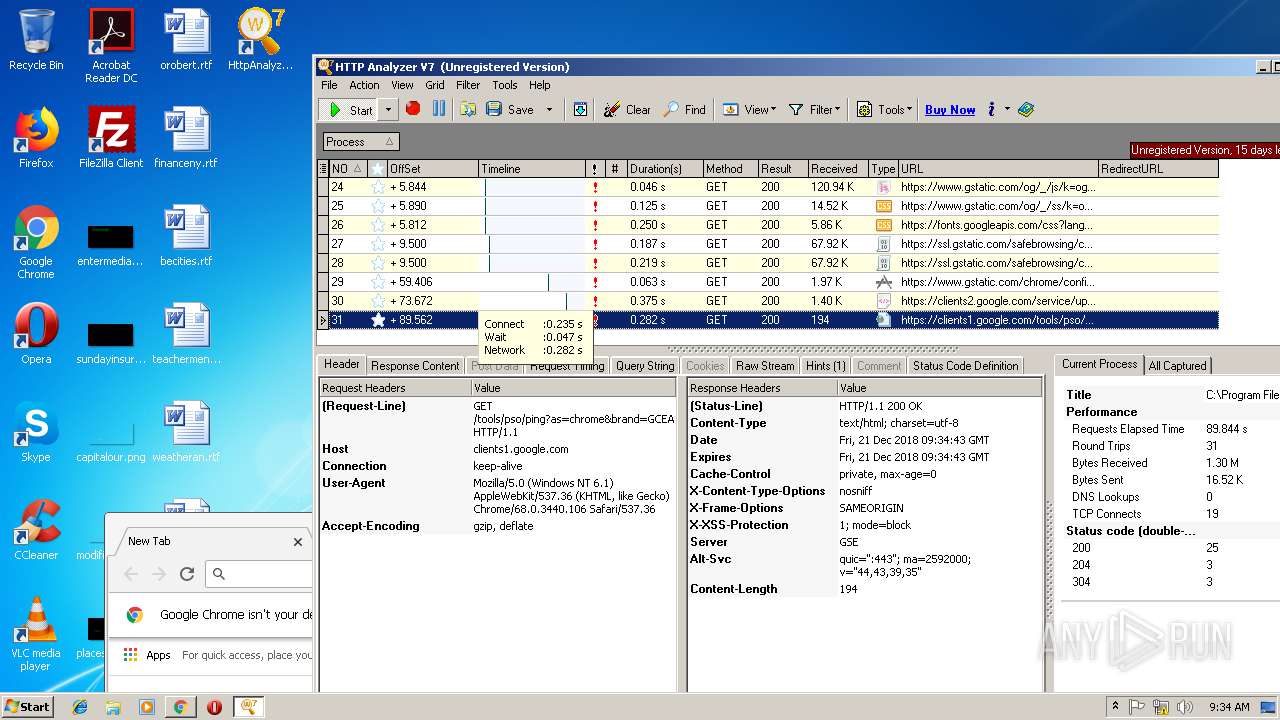
Task: Clear all captured sessions
Action: pos(627,110)
